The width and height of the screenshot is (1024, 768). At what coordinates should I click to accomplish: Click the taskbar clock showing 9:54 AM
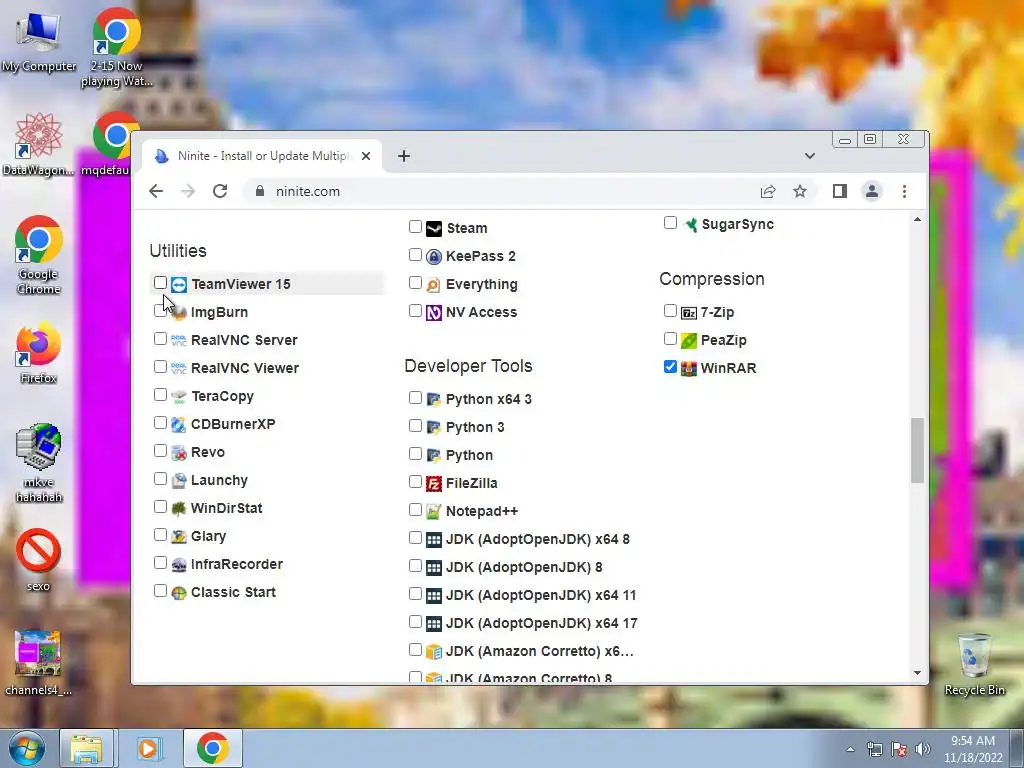coord(973,749)
